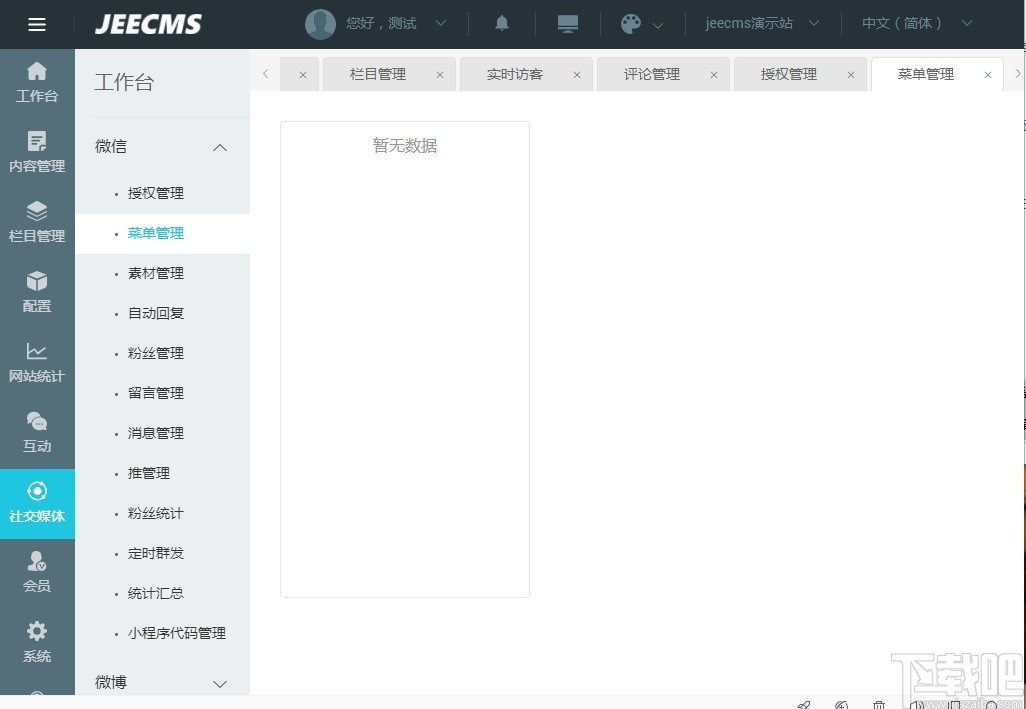Switch to the 评论管理 tab

tap(654, 73)
